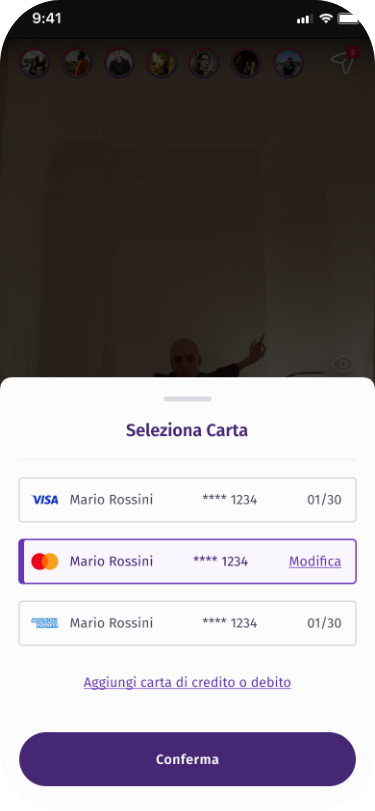Screen dimensions: 375x811
Task: Select the Visa card row
Action: pyautogui.click(x=187, y=500)
